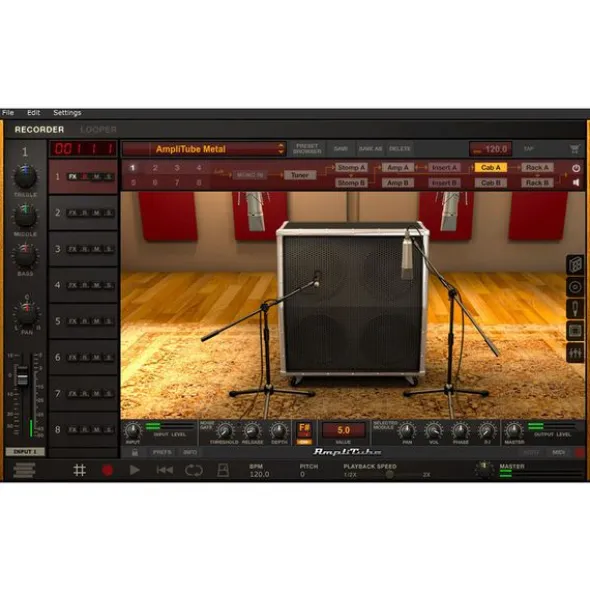Click the DELETE preset button

(400, 149)
